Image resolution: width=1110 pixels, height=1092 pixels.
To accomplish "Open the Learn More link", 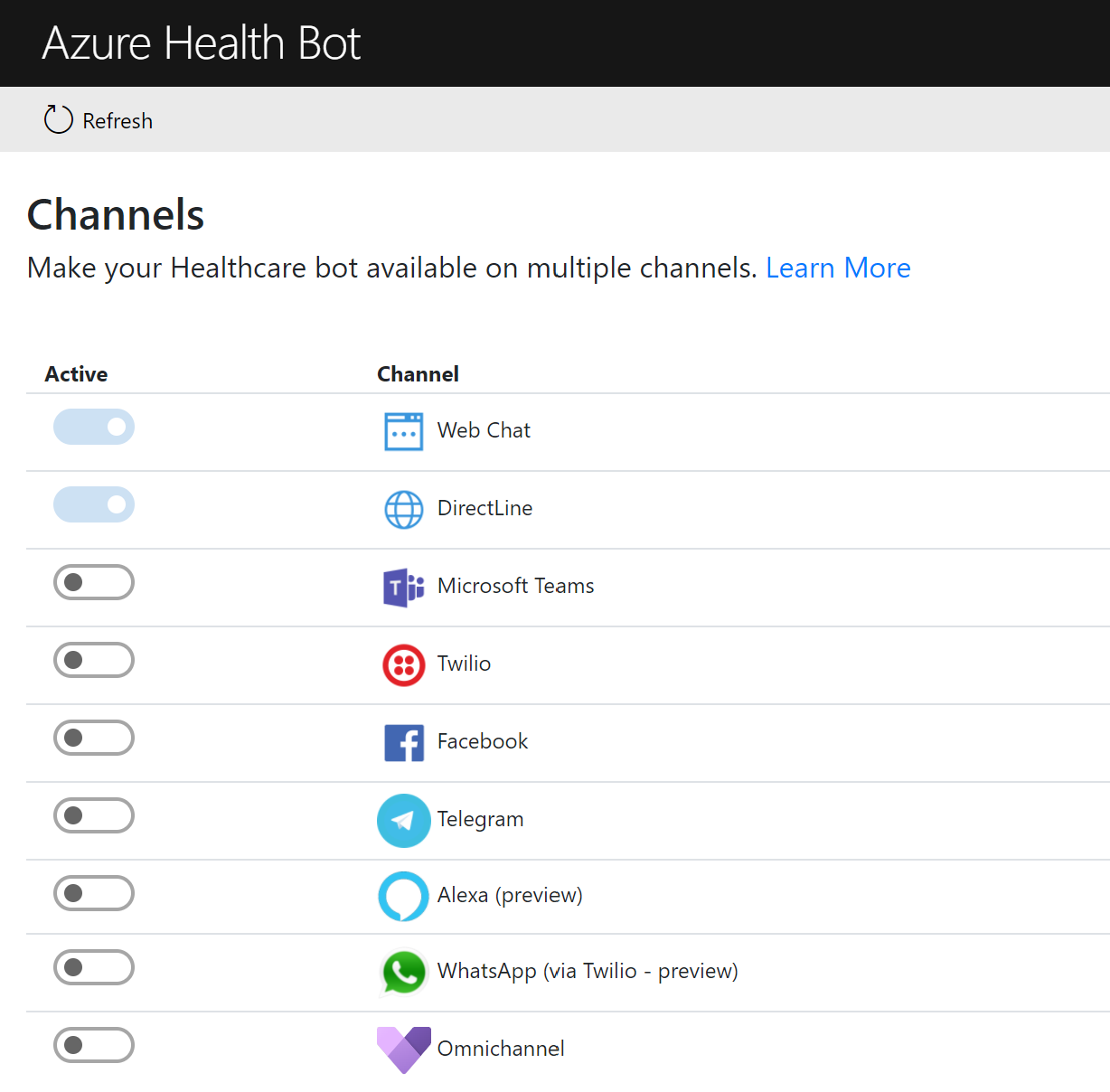I will point(838,268).
